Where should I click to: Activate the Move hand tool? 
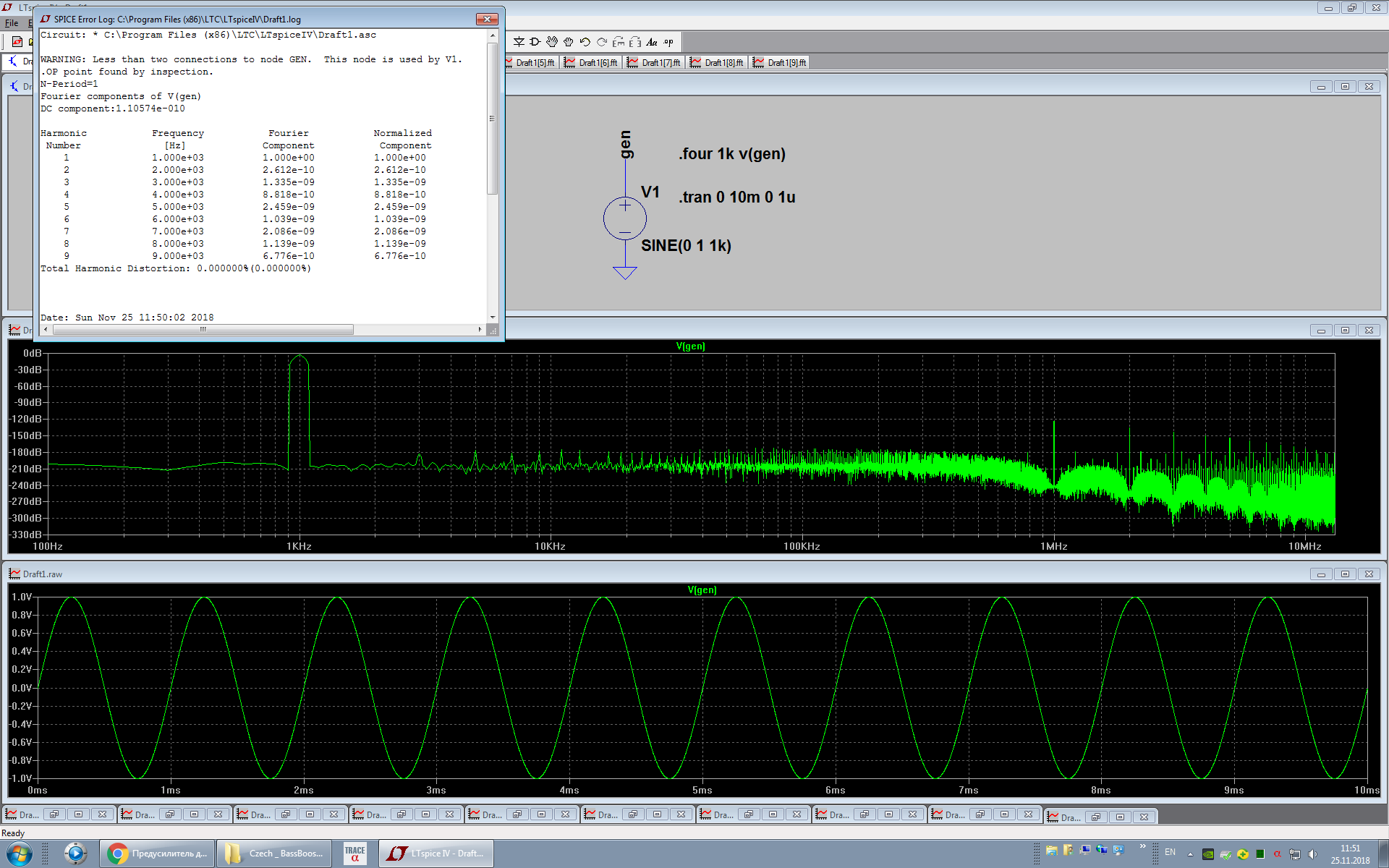(552, 42)
